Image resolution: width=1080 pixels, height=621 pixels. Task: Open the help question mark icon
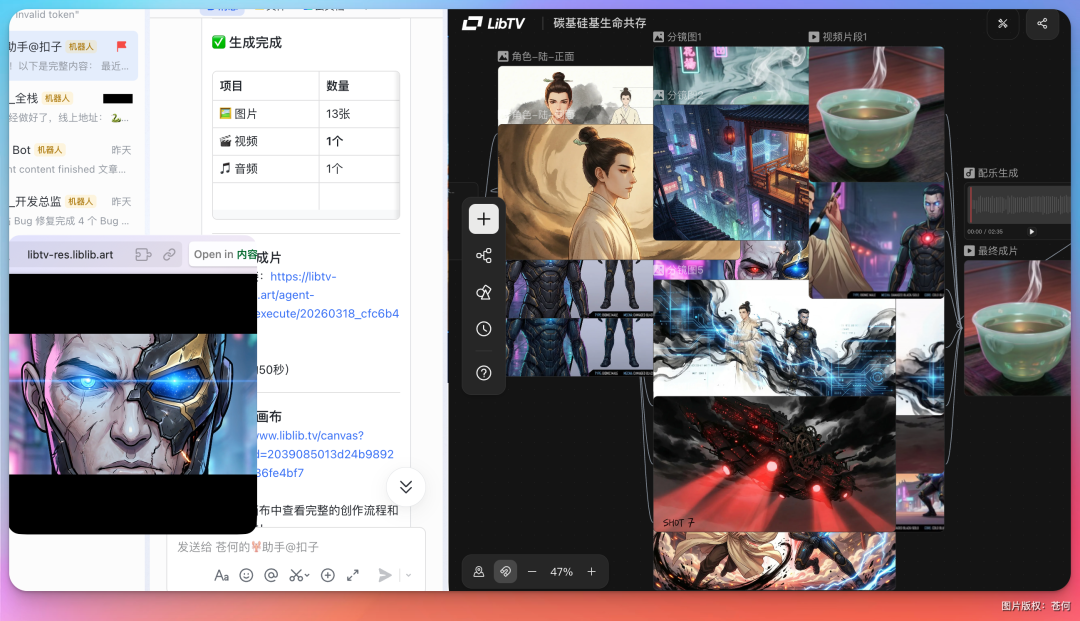pyautogui.click(x=484, y=373)
